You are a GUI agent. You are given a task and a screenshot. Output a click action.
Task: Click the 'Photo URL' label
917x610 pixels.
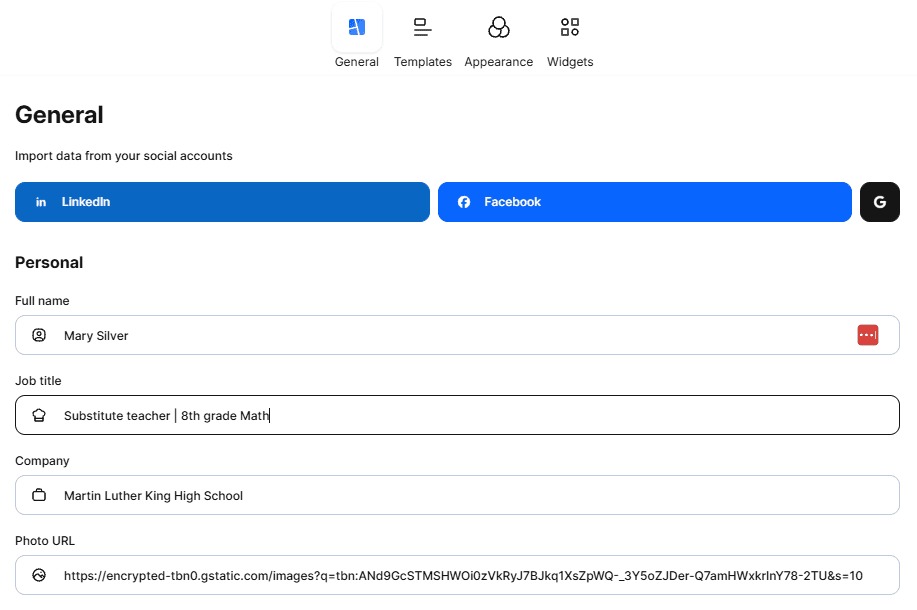45,541
